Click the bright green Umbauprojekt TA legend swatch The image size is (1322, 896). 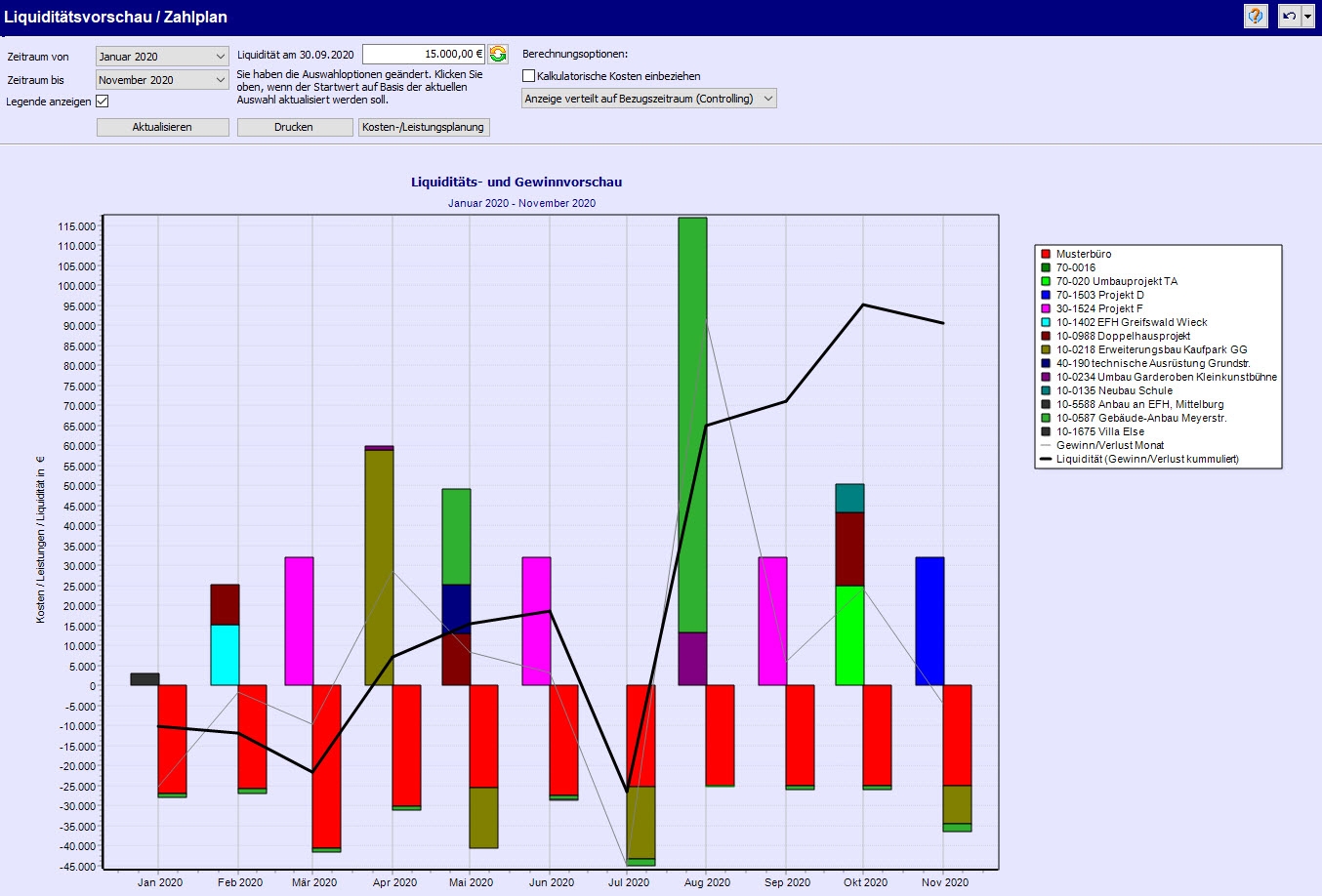[x=1046, y=281]
